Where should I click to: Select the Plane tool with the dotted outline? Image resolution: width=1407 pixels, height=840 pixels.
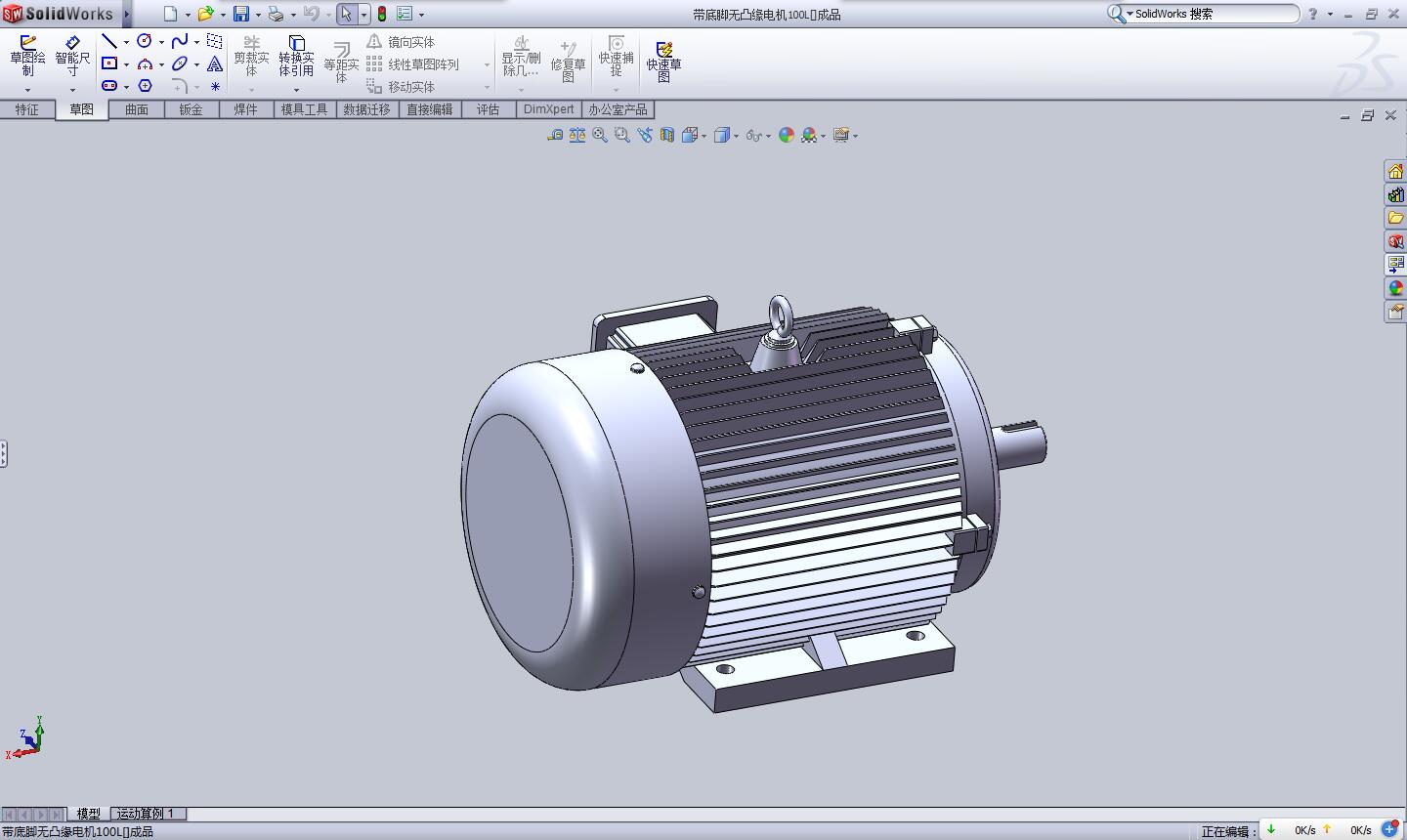point(215,41)
